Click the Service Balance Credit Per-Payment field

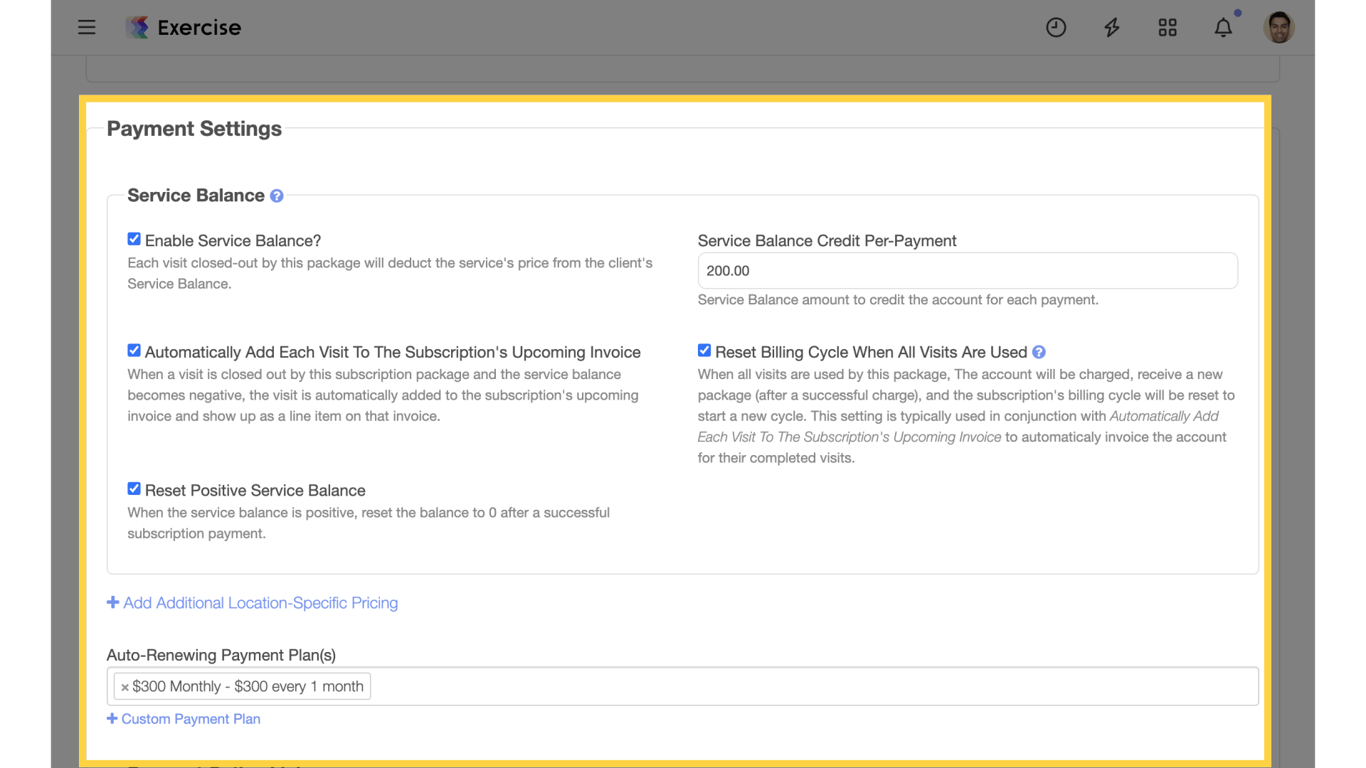pos(967,270)
